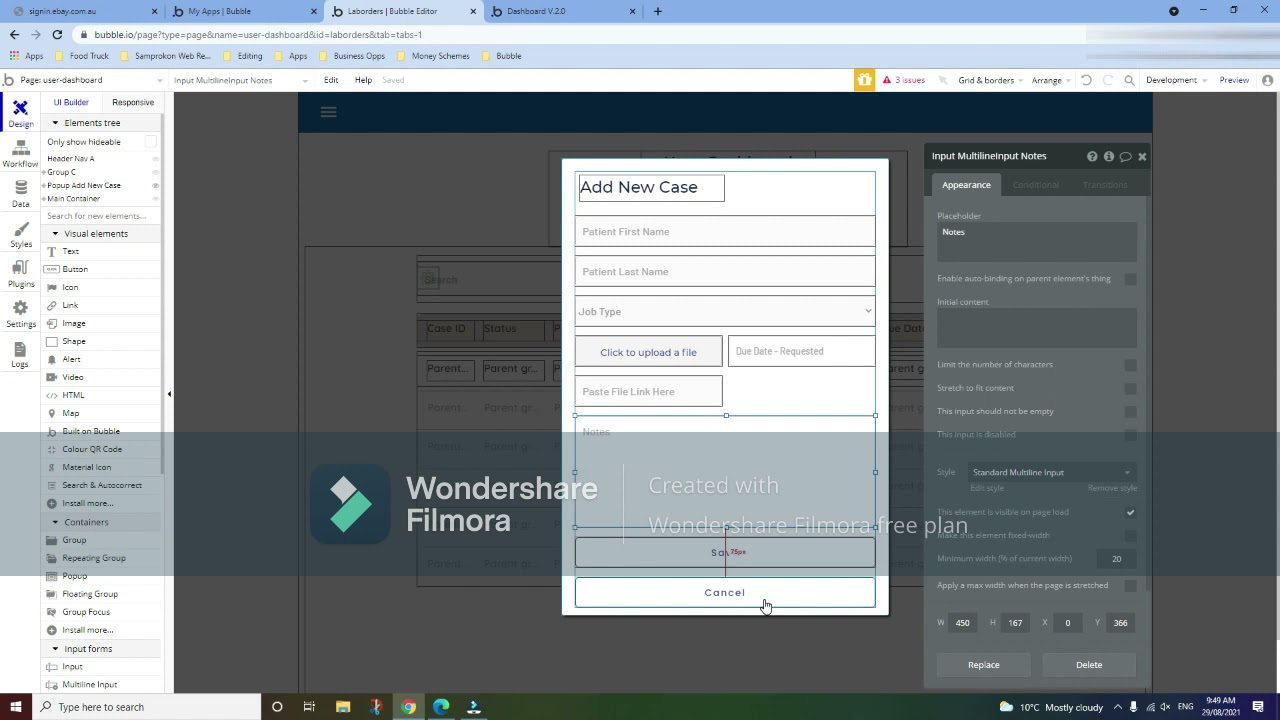
Task: Open the editor search magnifier
Action: (1129, 80)
